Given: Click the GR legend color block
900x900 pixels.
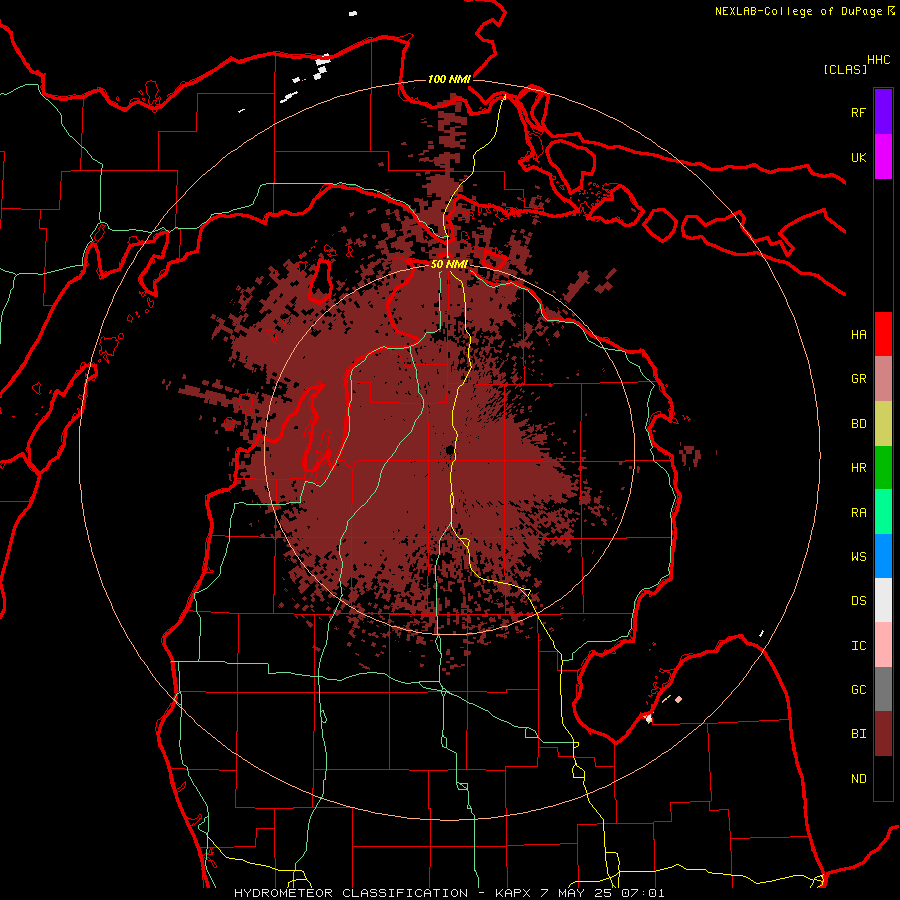Looking at the screenshot, I should (883, 379).
